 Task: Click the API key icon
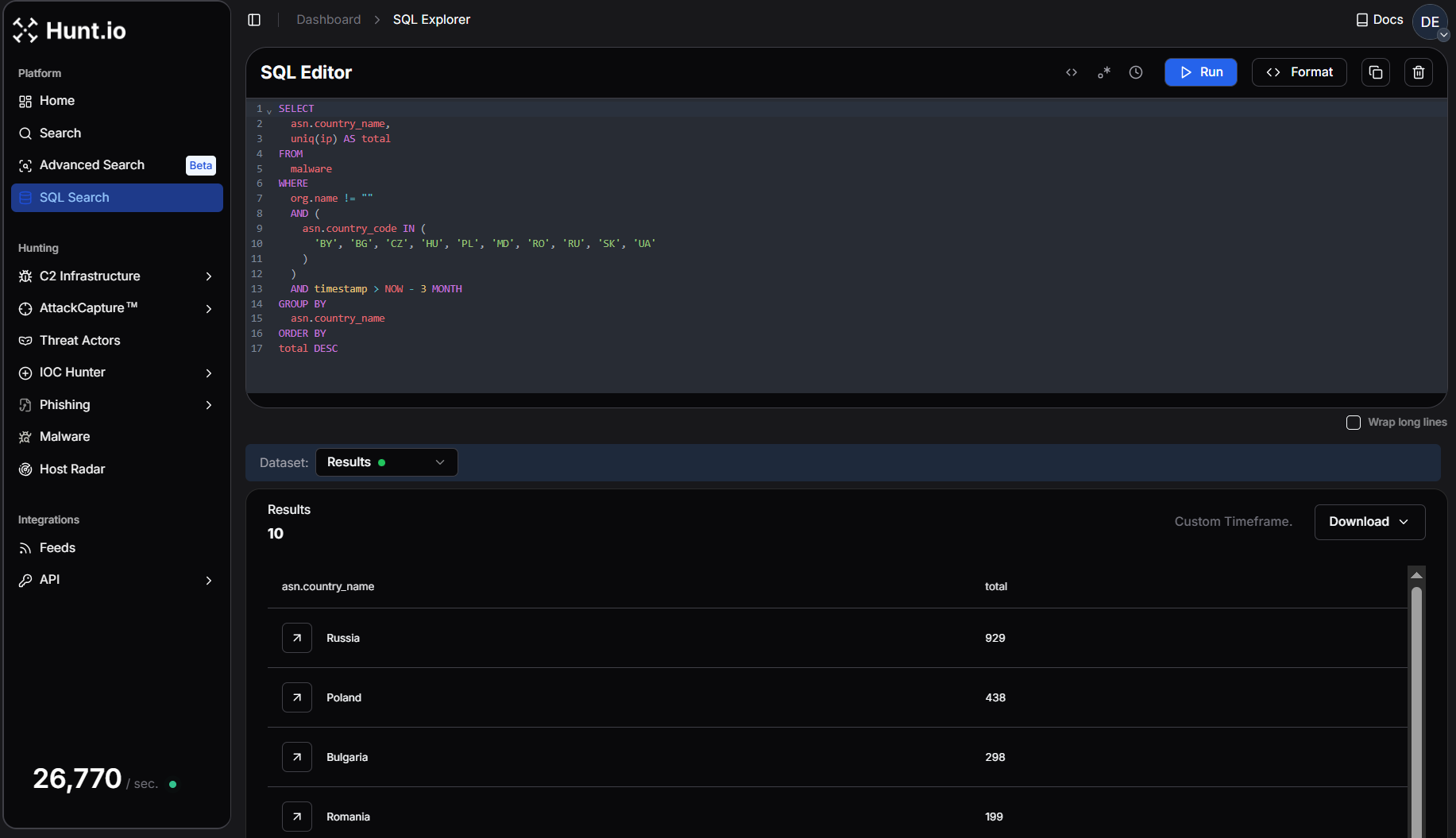[25, 580]
